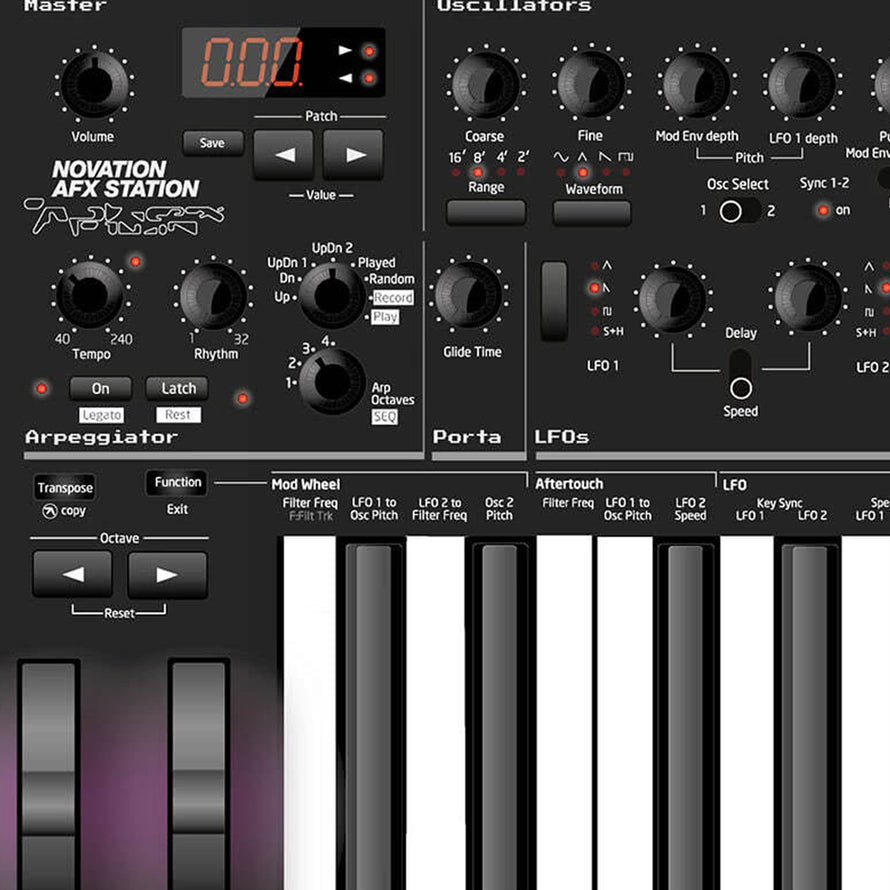890x890 pixels.
Task: Turn the LFO 2 rate knob
Action: pos(808,297)
